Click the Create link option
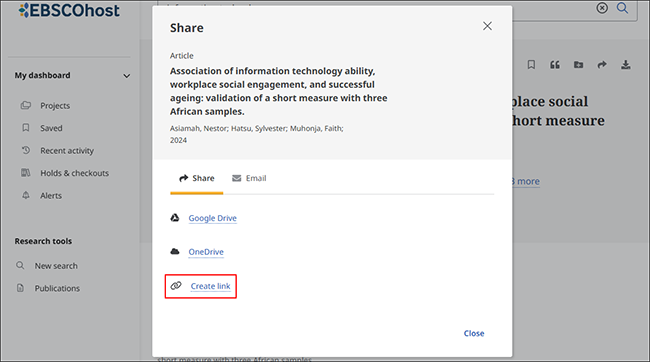The height and width of the screenshot is (362, 650). 210,286
